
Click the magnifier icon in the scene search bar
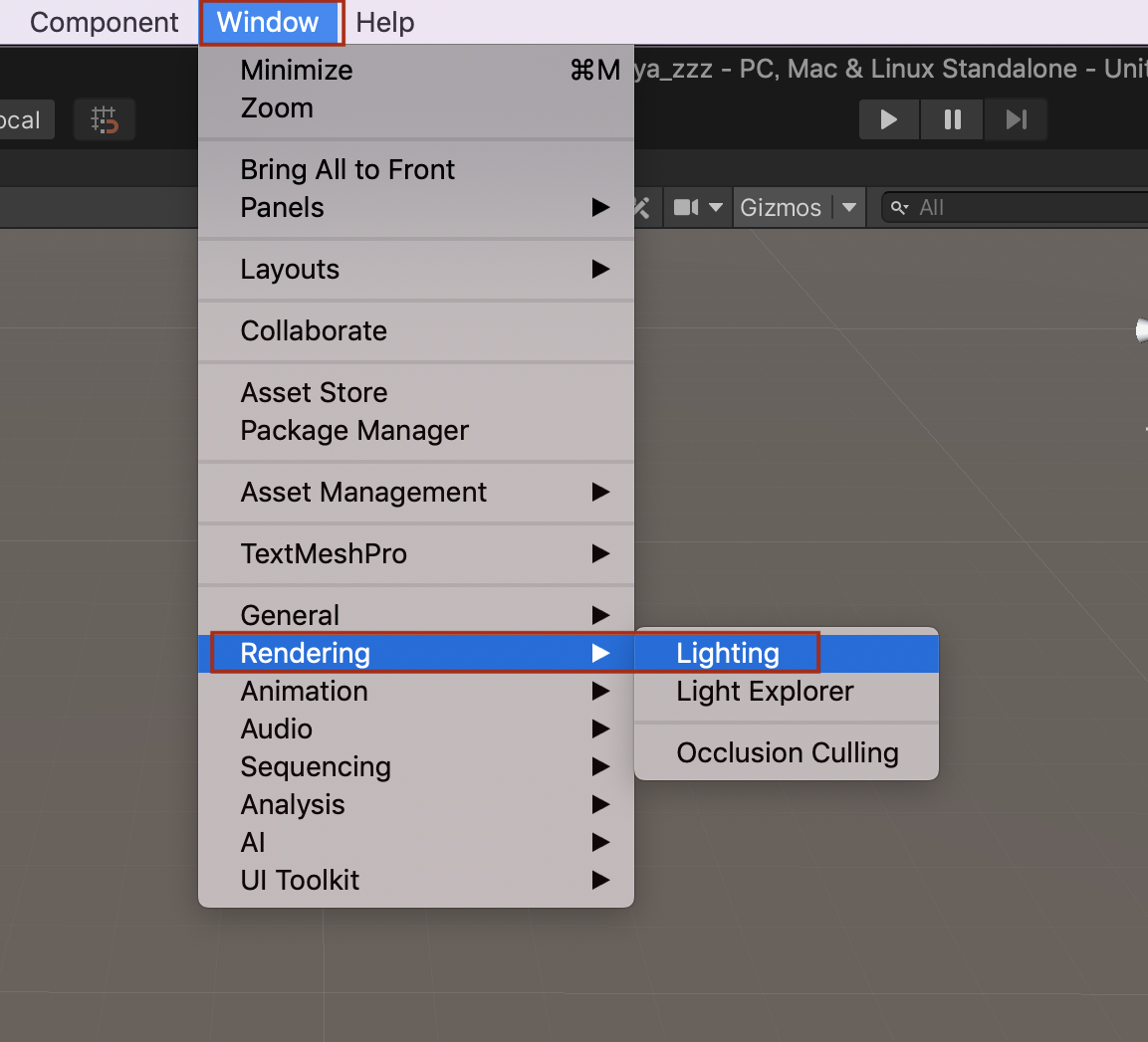pos(901,207)
